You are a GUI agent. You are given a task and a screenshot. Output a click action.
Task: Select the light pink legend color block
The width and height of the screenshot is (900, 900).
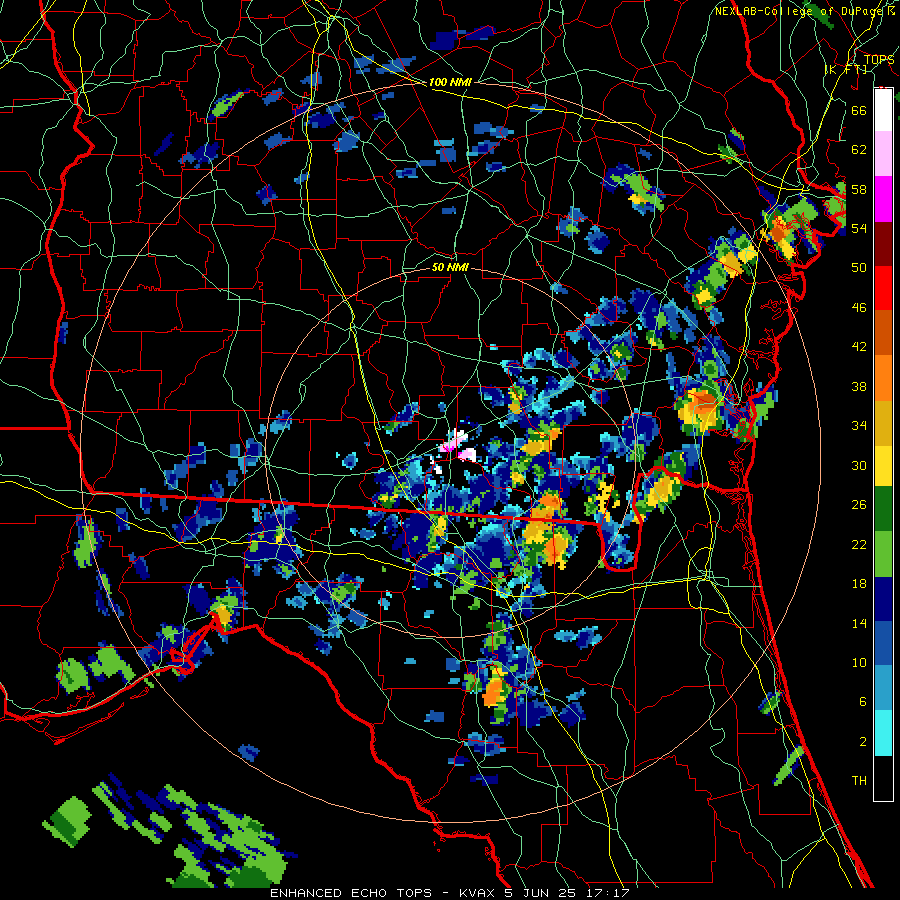point(883,153)
